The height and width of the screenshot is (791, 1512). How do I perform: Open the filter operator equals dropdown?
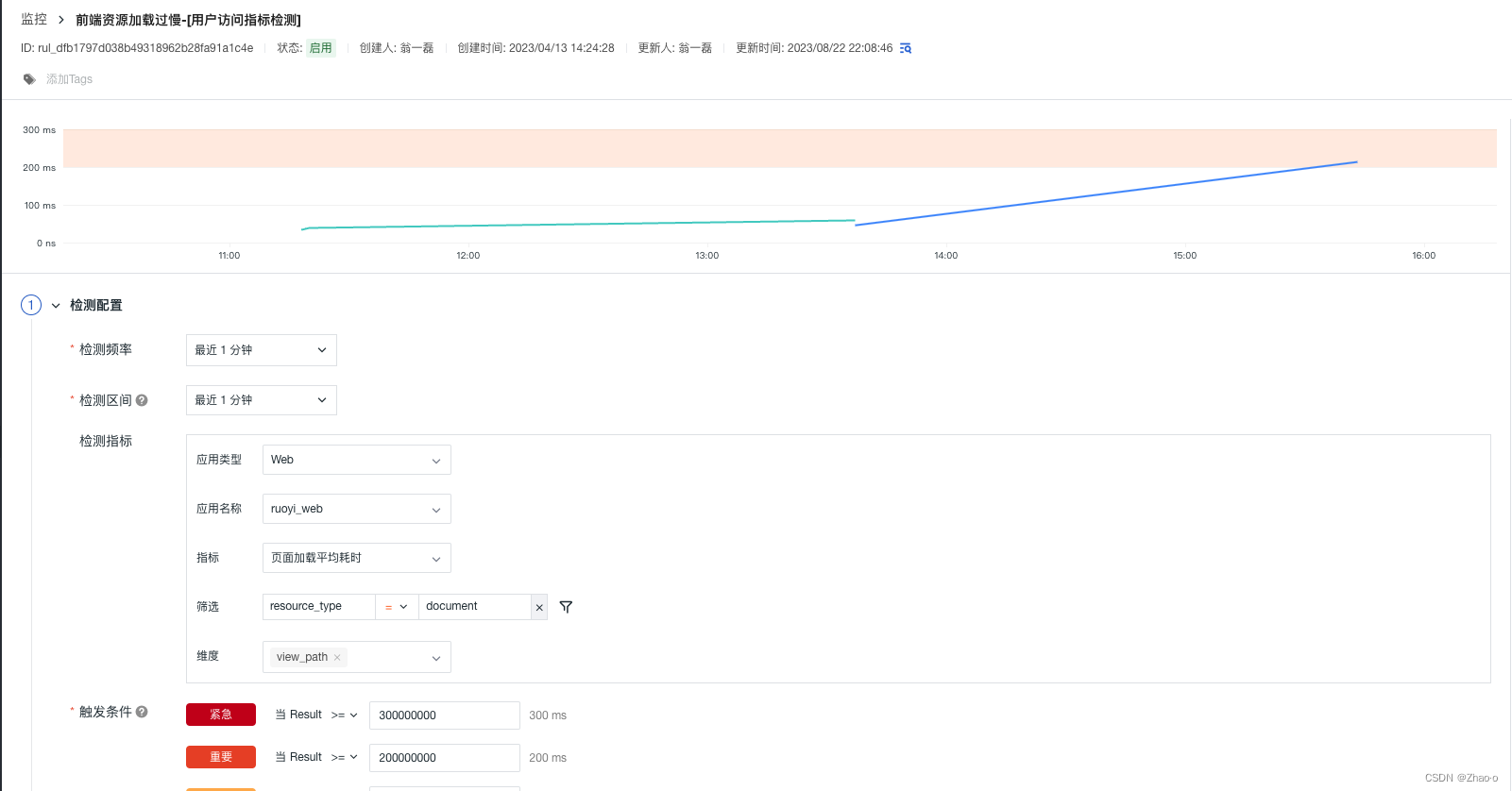397,607
